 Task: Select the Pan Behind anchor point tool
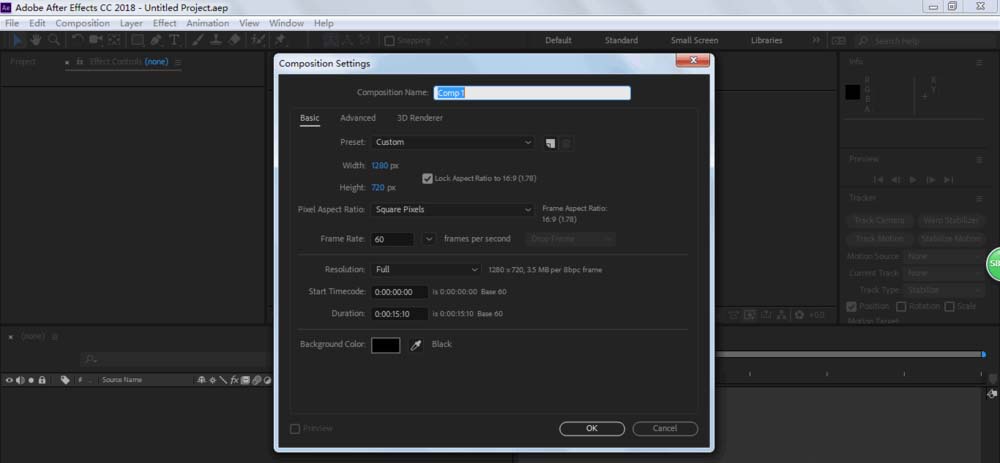tap(114, 40)
